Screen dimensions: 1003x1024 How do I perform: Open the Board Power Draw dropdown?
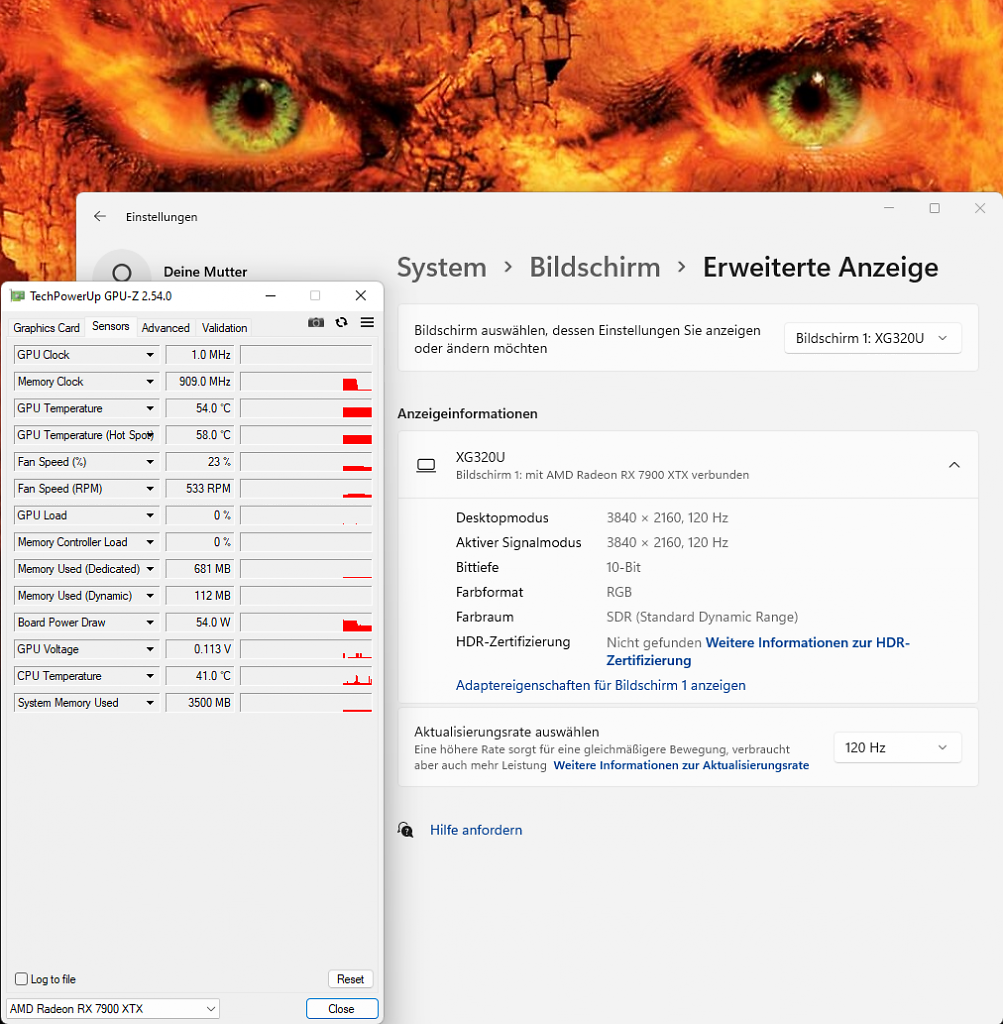pos(150,622)
